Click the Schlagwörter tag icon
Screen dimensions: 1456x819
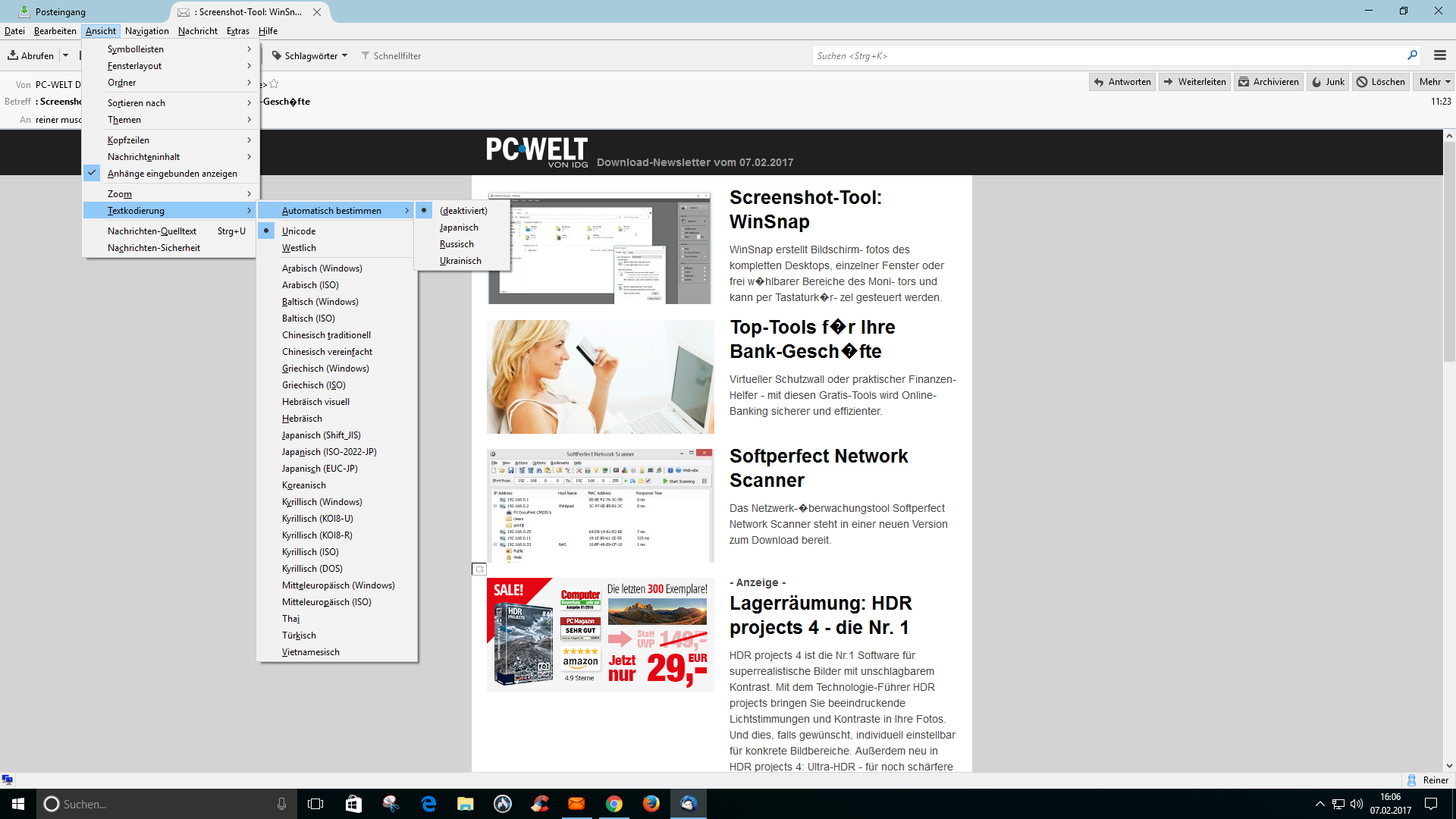(277, 55)
